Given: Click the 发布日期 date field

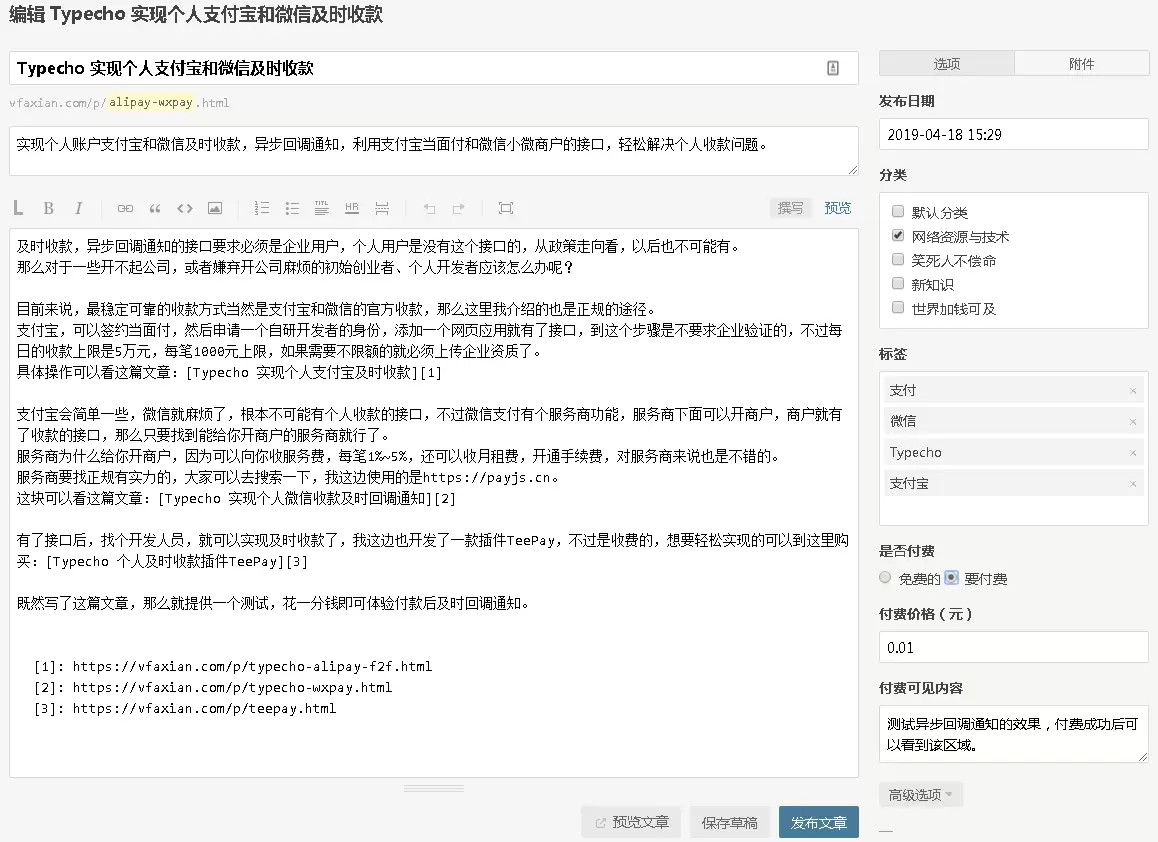Looking at the screenshot, I should [x=1014, y=134].
